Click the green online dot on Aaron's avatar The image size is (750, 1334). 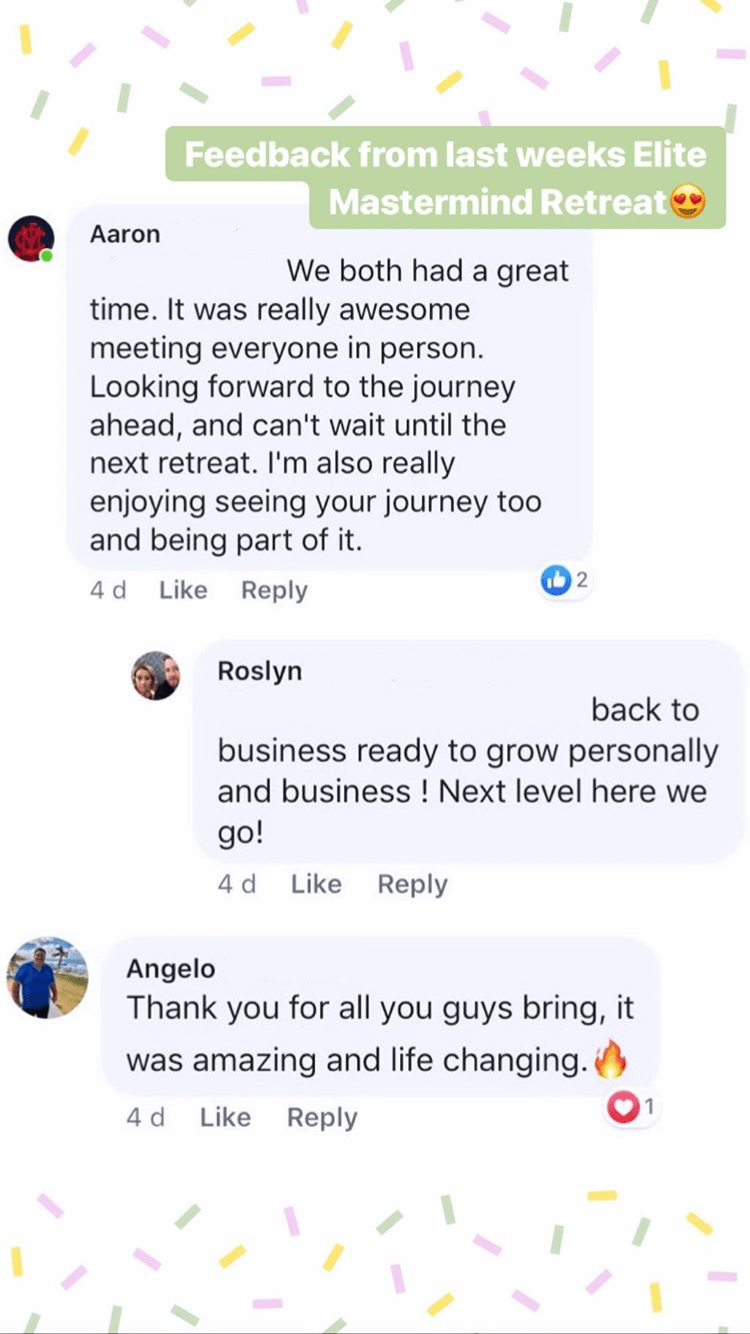click(x=46, y=256)
